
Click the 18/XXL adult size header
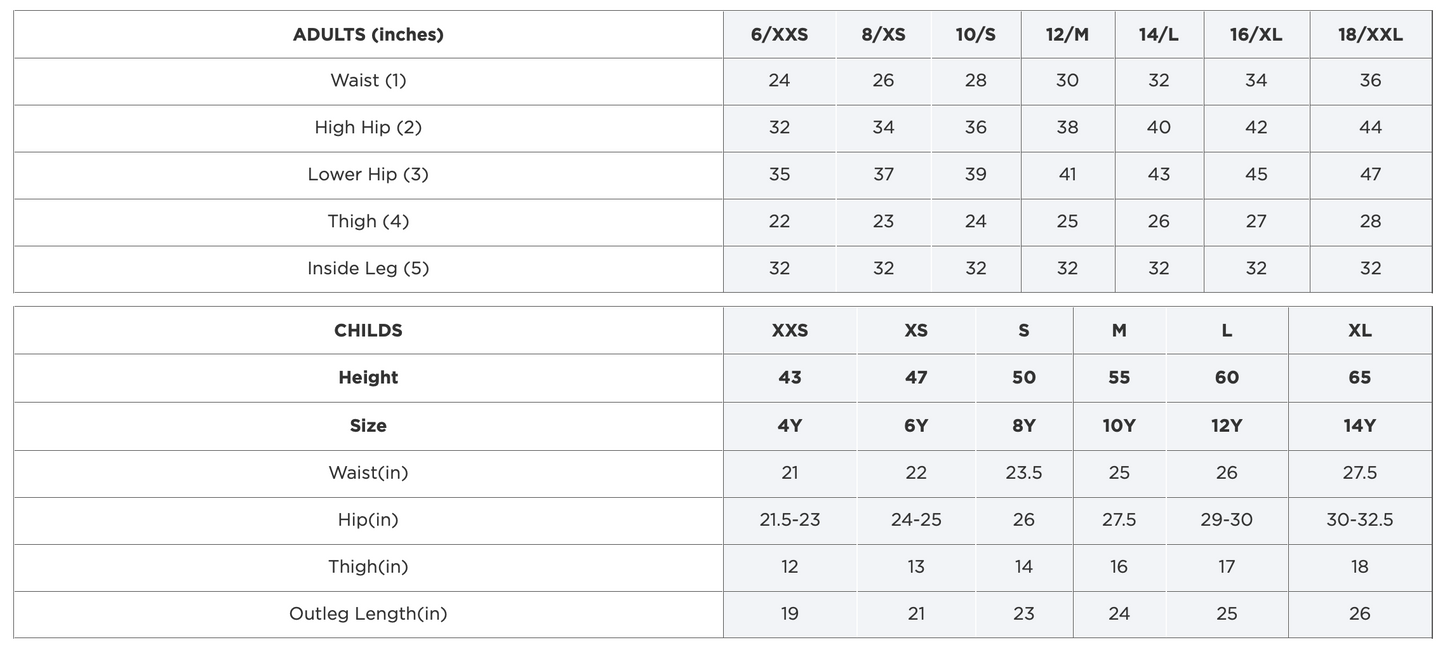(x=1370, y=34)
